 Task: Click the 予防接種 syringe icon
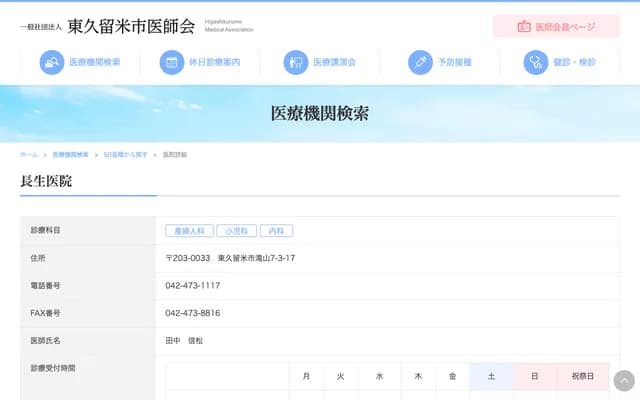[420, 62]
